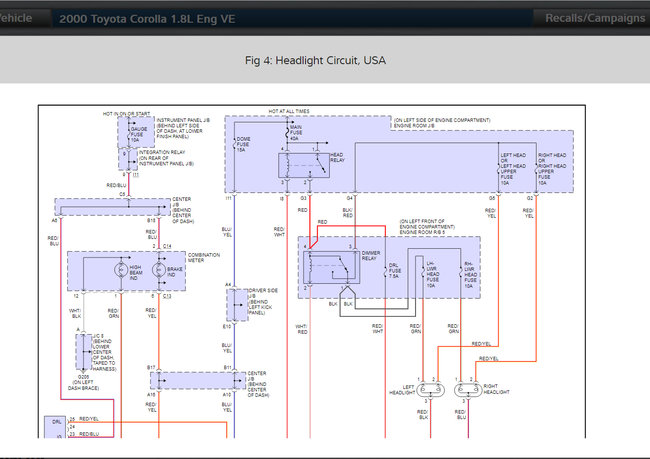The image size is (650, 459).
Task: Click the LEFT HEAD UPPER FUSE label
Action: pyautogui.click(x=513, y=169)
